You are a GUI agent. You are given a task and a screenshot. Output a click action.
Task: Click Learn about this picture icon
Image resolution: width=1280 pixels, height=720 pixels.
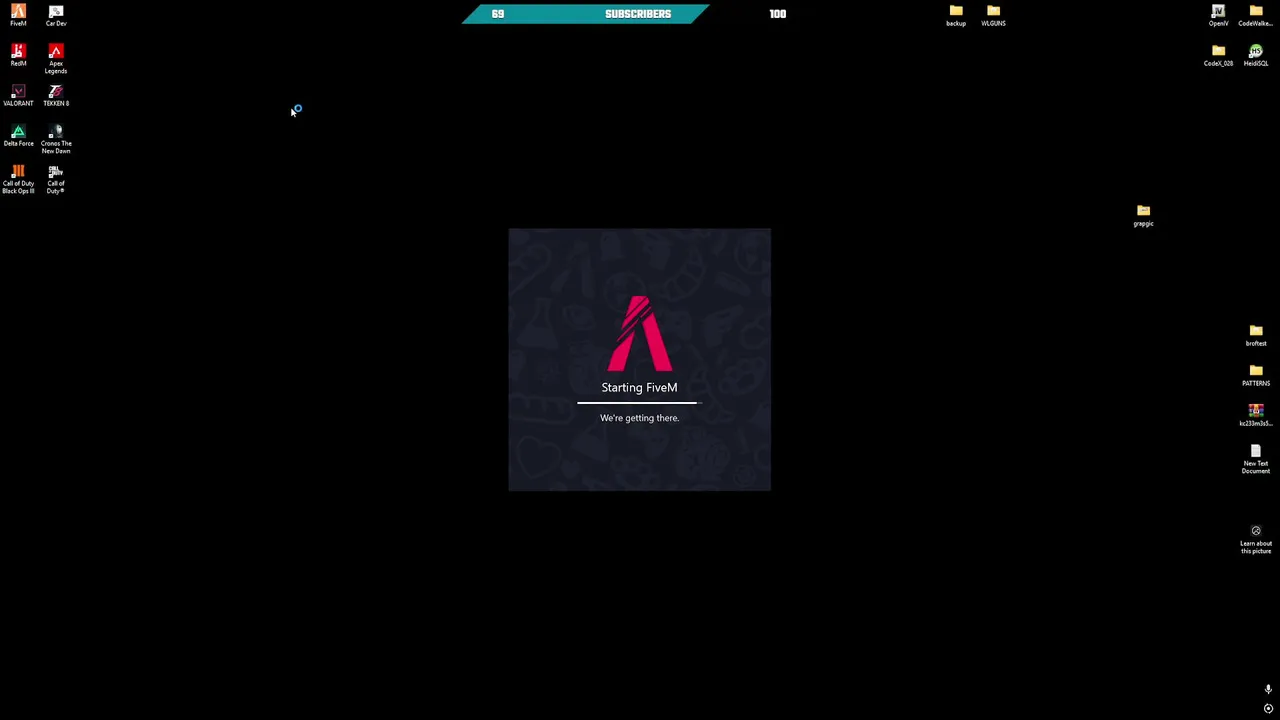tap(1256, 539)
